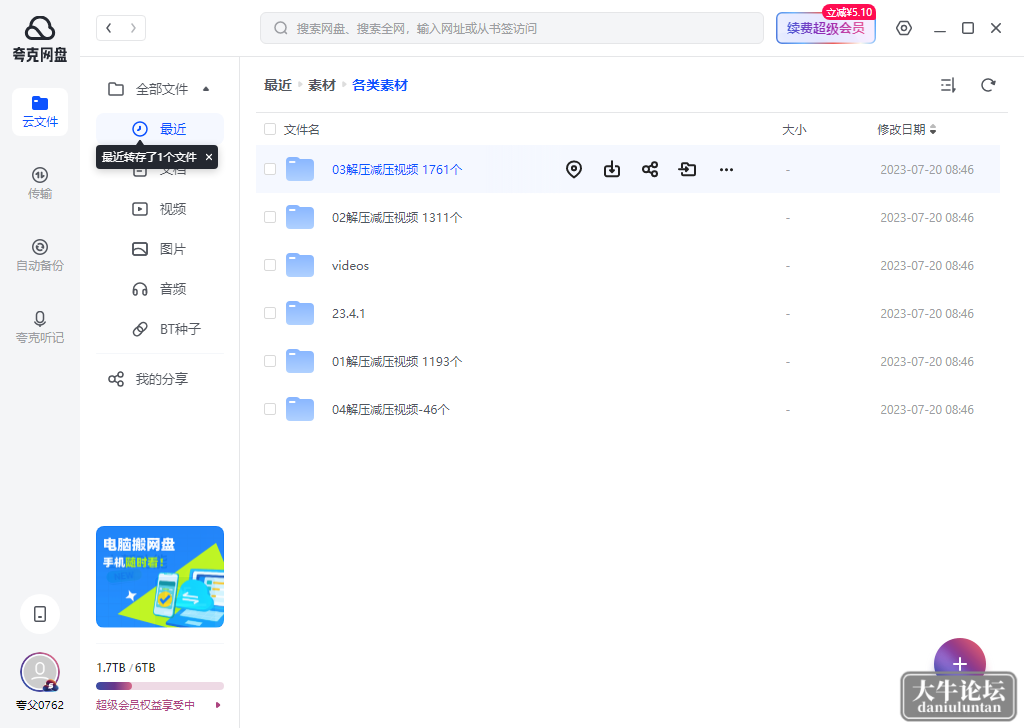Click username 夸父0762
The image size is (1024, 728).
[40, 705]
